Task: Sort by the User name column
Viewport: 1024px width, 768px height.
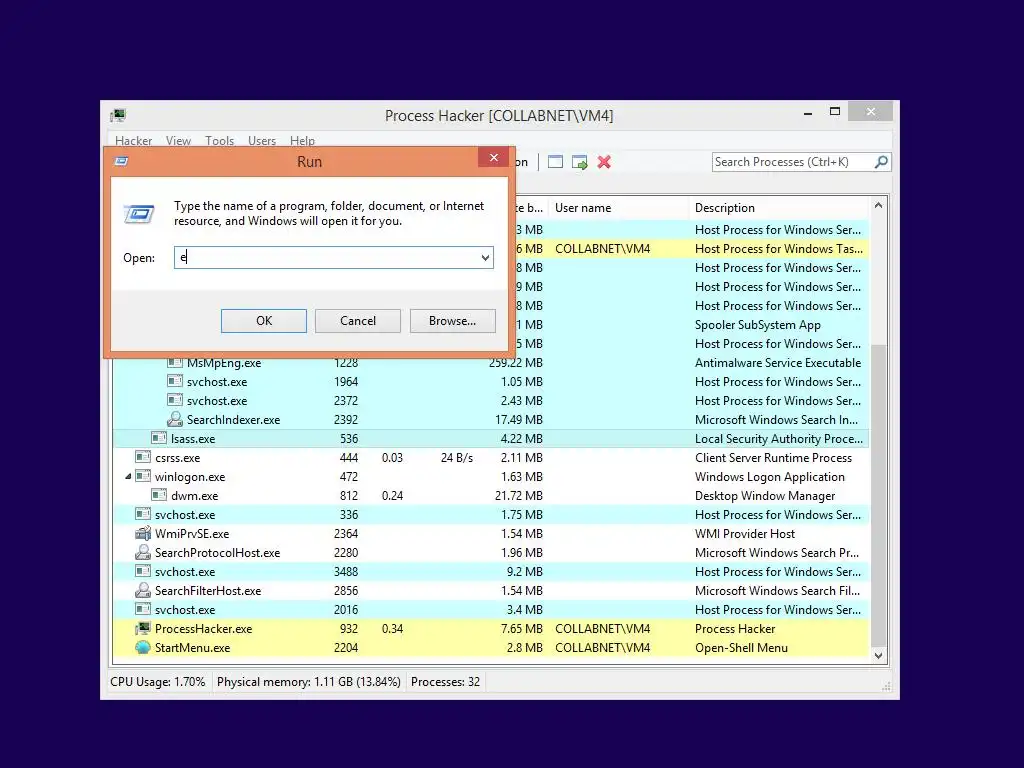Action: (618, 208)
